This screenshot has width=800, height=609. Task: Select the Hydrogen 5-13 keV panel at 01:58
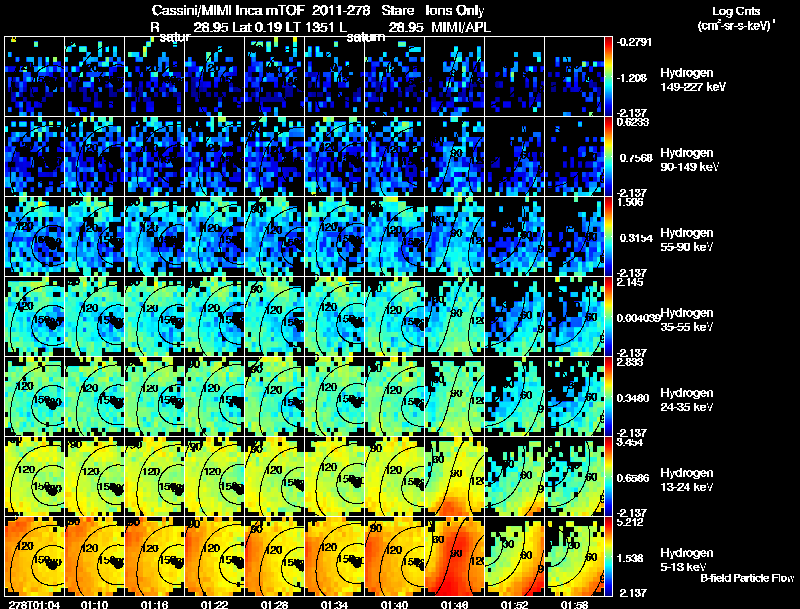574,557
